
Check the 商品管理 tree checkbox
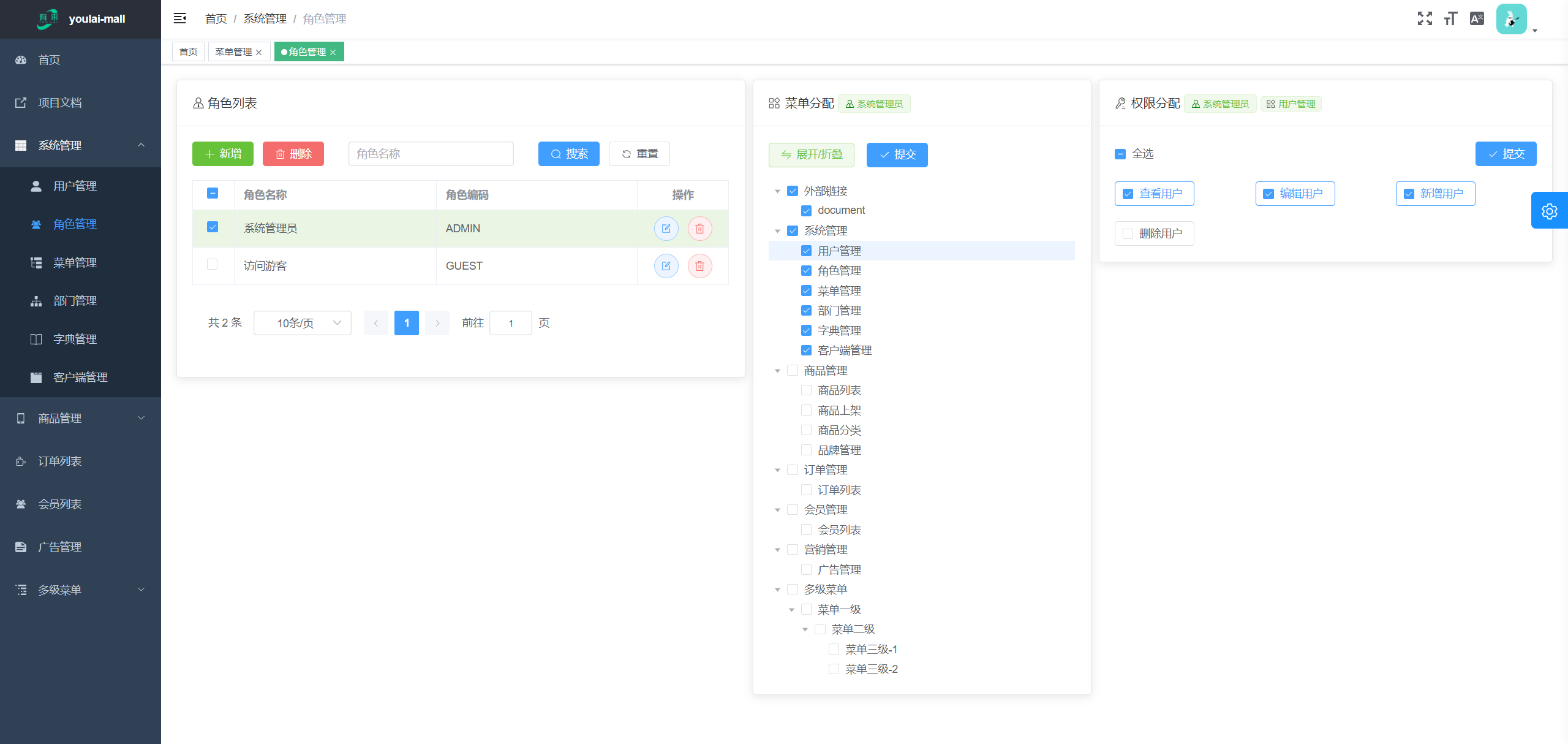click(x=793, y=370)
